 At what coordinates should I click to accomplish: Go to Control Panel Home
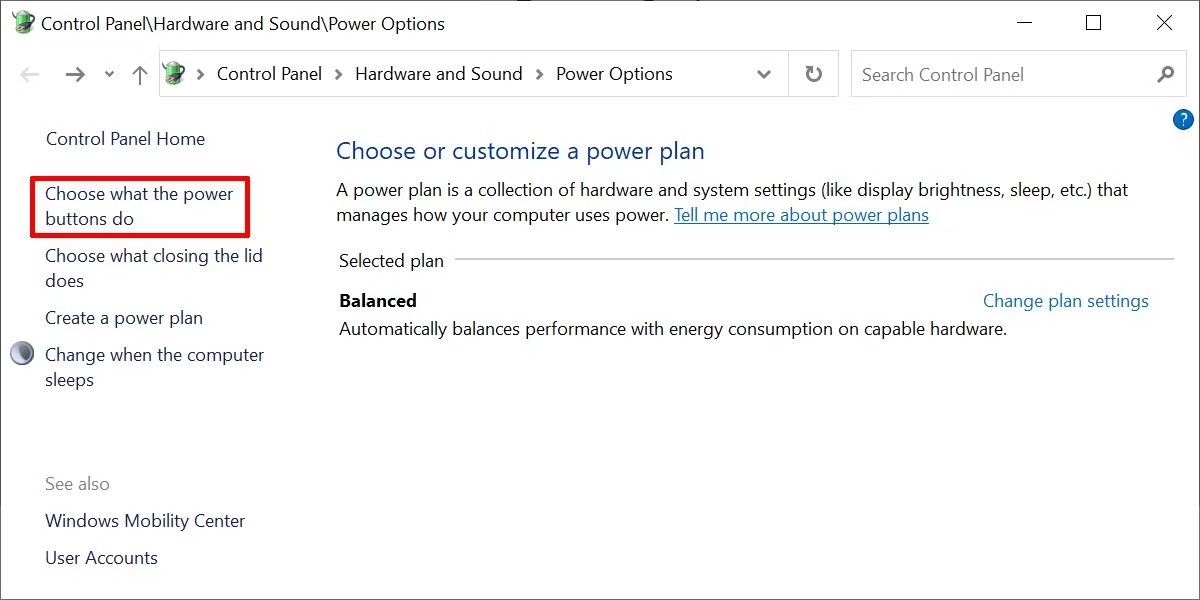[125, 139]
